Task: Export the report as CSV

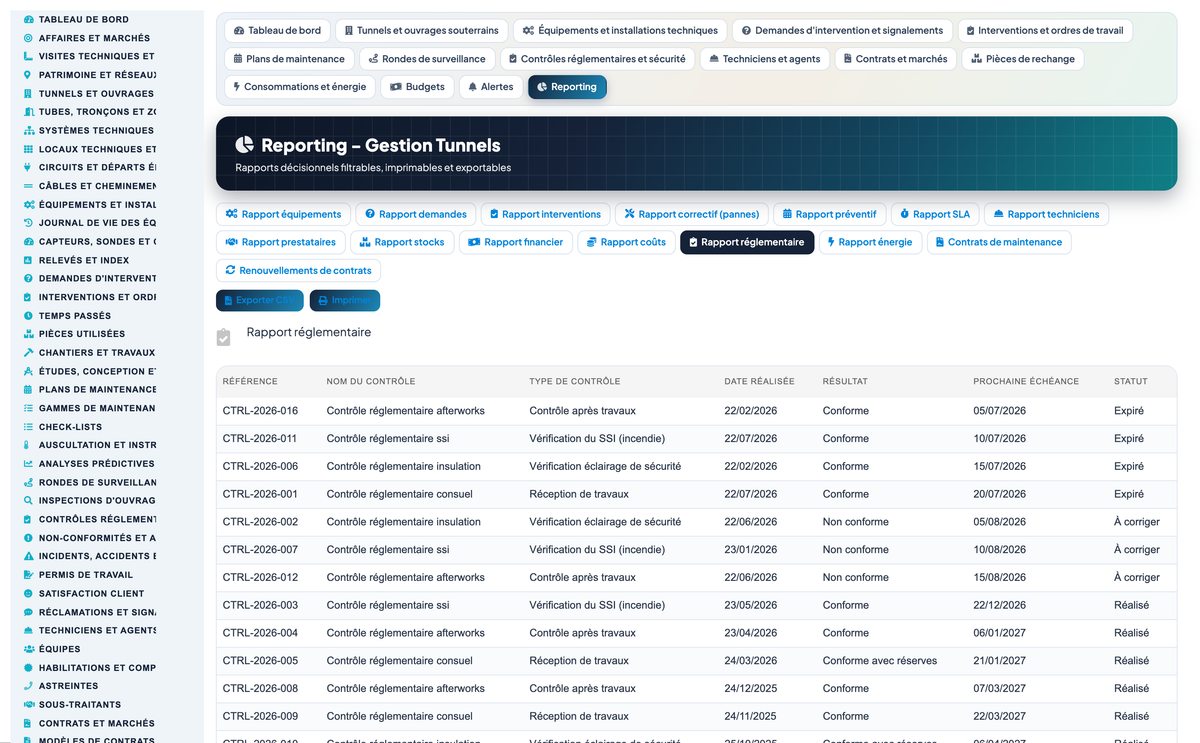Action: click(x=260, y=300)
